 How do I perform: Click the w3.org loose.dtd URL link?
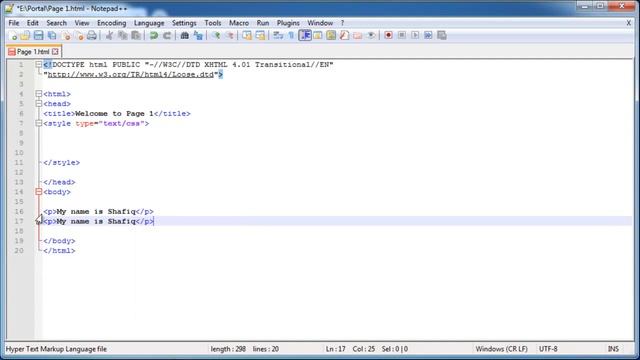pos(131,74)
